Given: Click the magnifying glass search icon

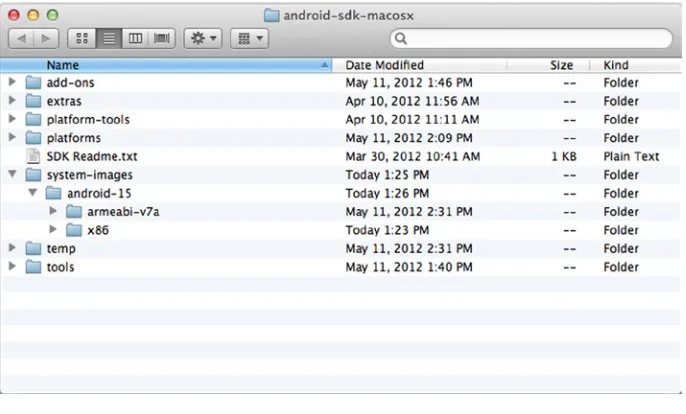Looking at the screenshot, I should click(x=401, y=39).
